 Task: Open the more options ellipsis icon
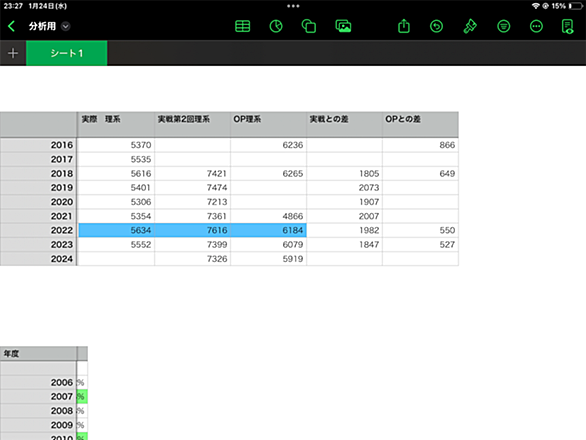(x=536, y=26)
